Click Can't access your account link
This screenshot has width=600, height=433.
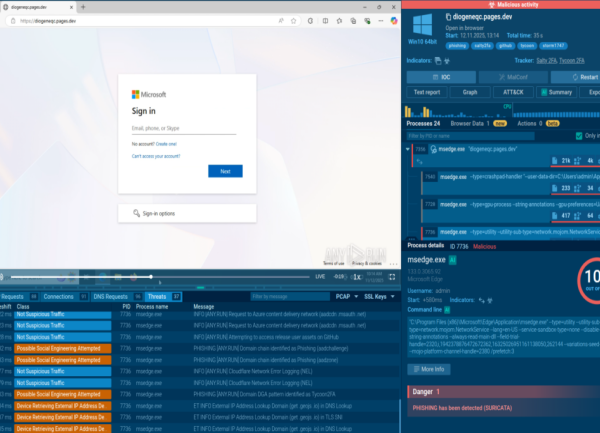tap(156, 156)
